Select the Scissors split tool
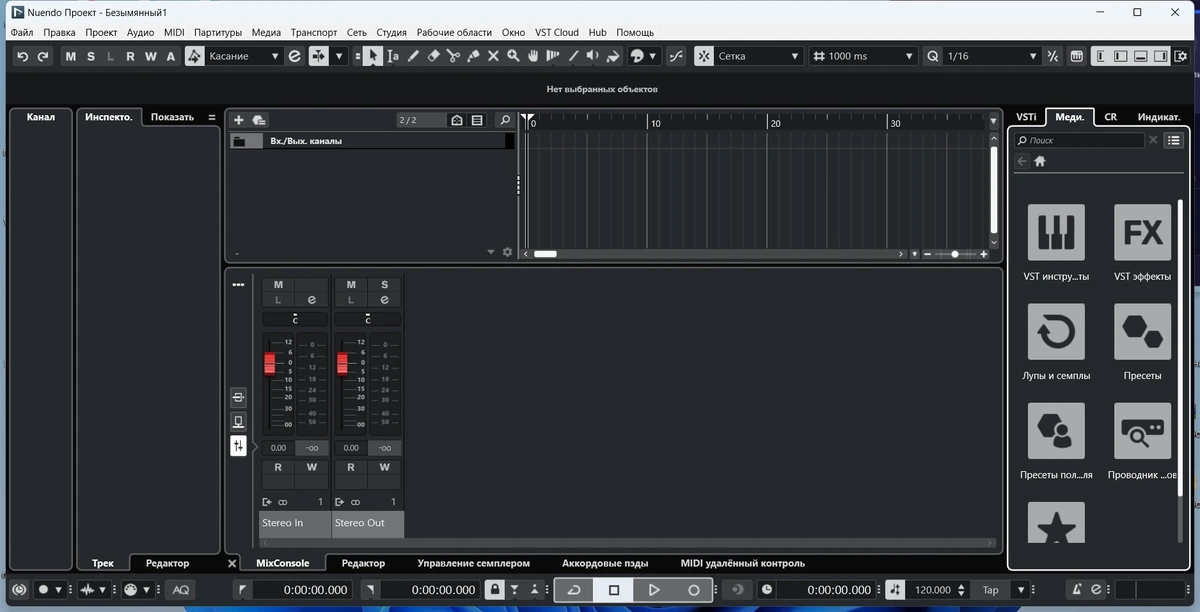This screenshot has height=612, width=1200. [x=453, y=56]
